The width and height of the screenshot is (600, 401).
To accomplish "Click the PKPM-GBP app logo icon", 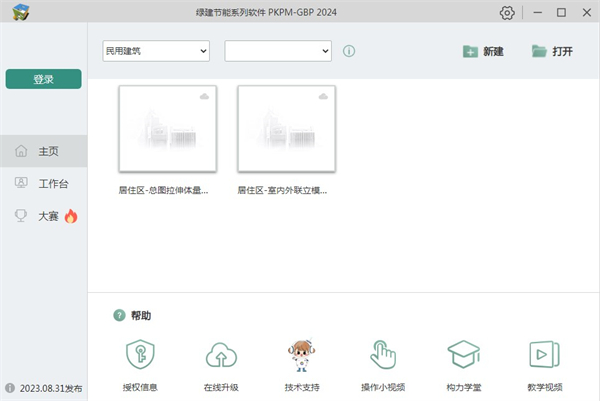I will [20, 12].
